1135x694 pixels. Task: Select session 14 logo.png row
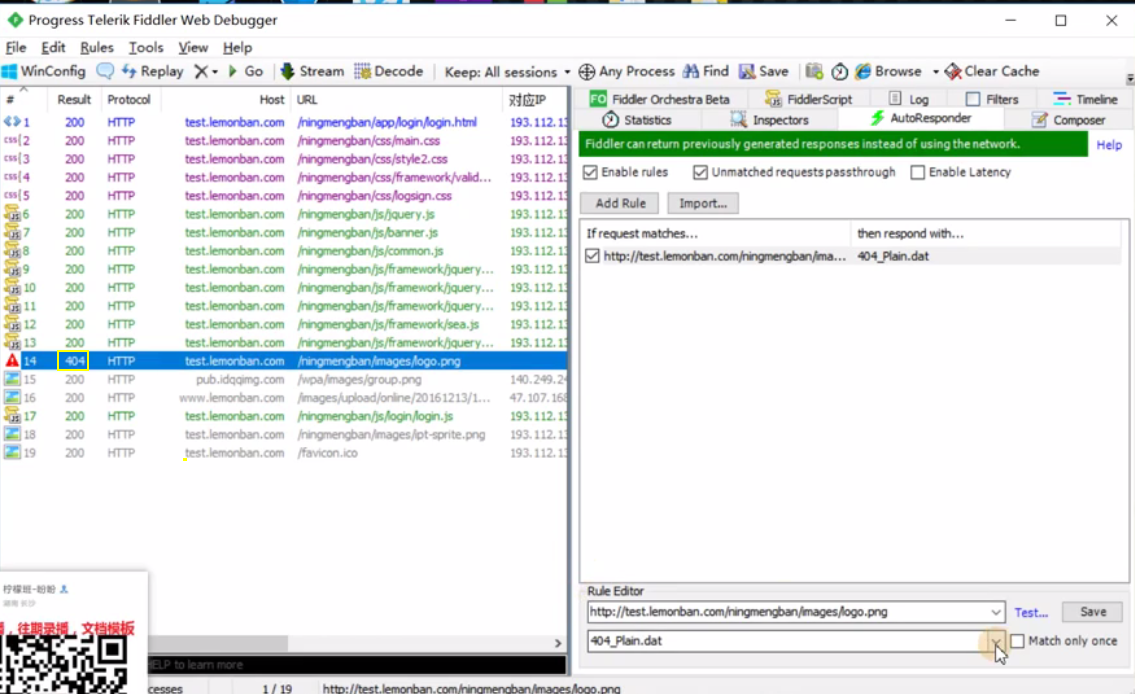pos(284,360)
